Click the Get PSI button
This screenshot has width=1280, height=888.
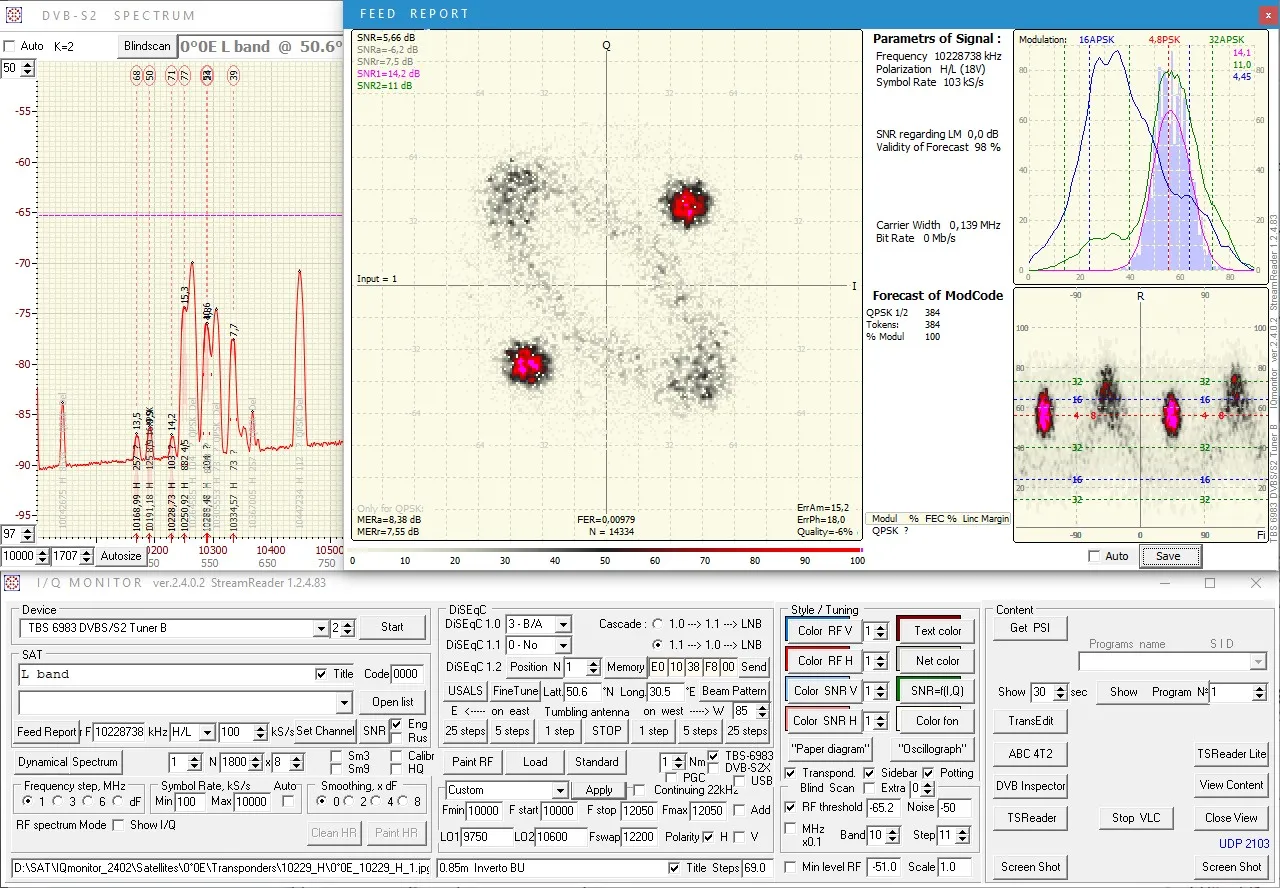pos(1030,628)
